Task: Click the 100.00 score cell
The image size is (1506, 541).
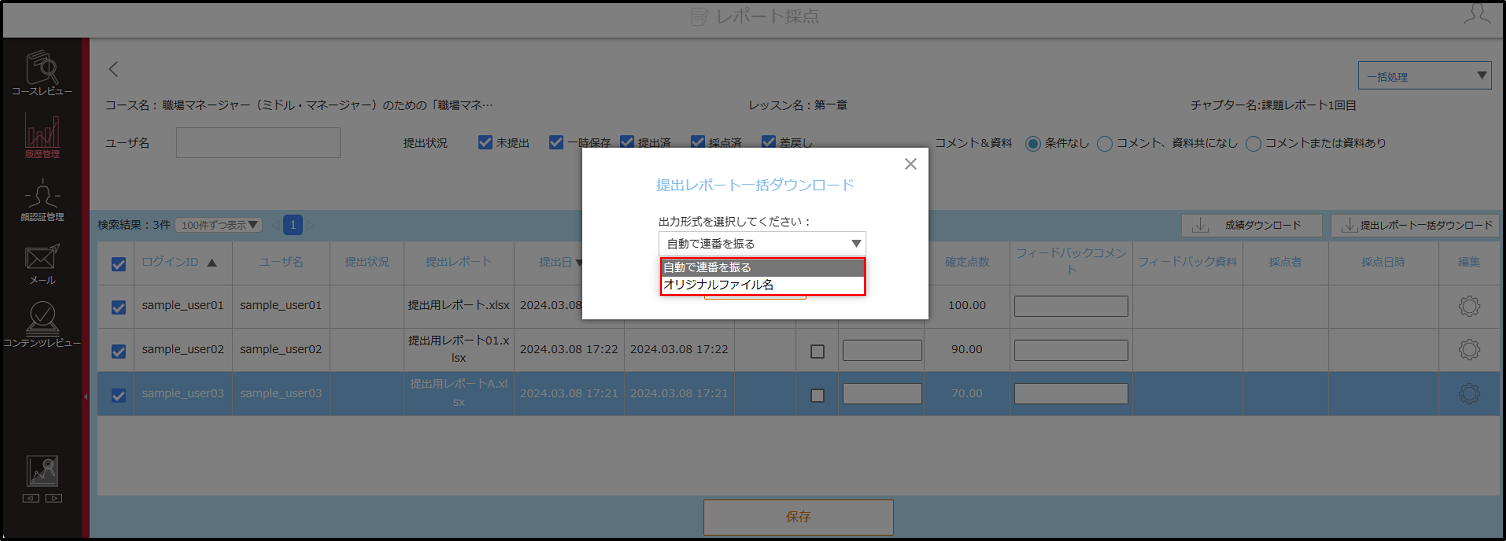Action: click(x=967, y=306)
